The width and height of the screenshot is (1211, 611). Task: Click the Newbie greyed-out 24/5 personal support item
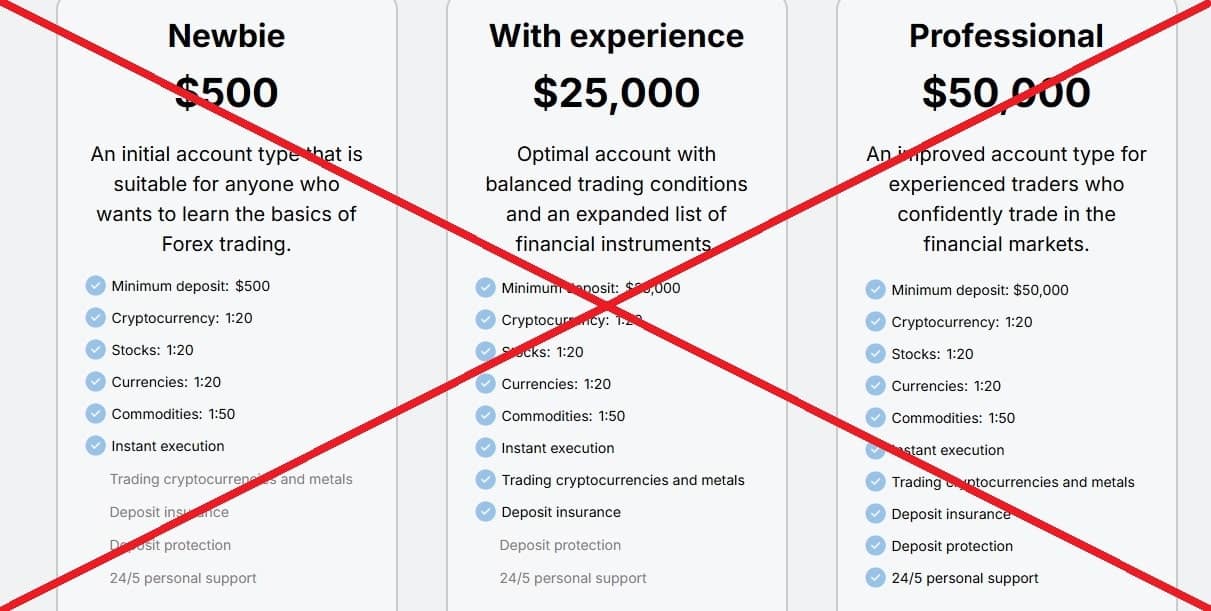tap(183, 578)
